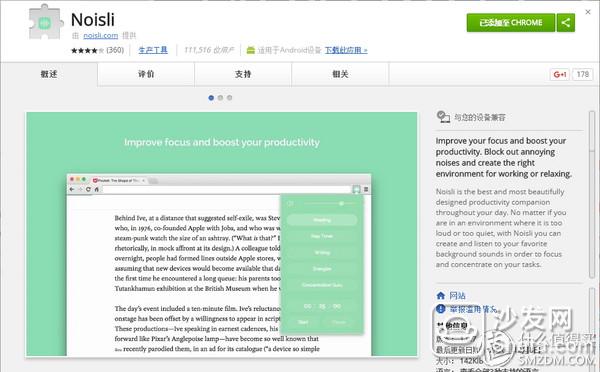Click the 111,516 users count text

tap(209, 50)
